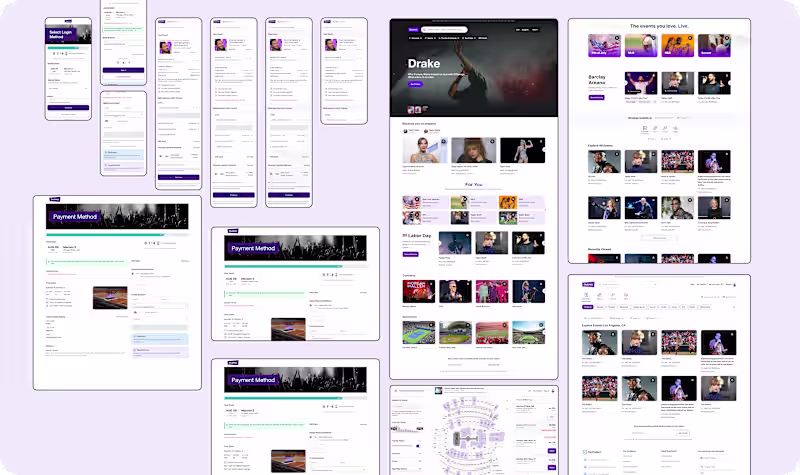Click the stadium seating chart on the seat map page
800x475 pixels.
coord(469,435)
